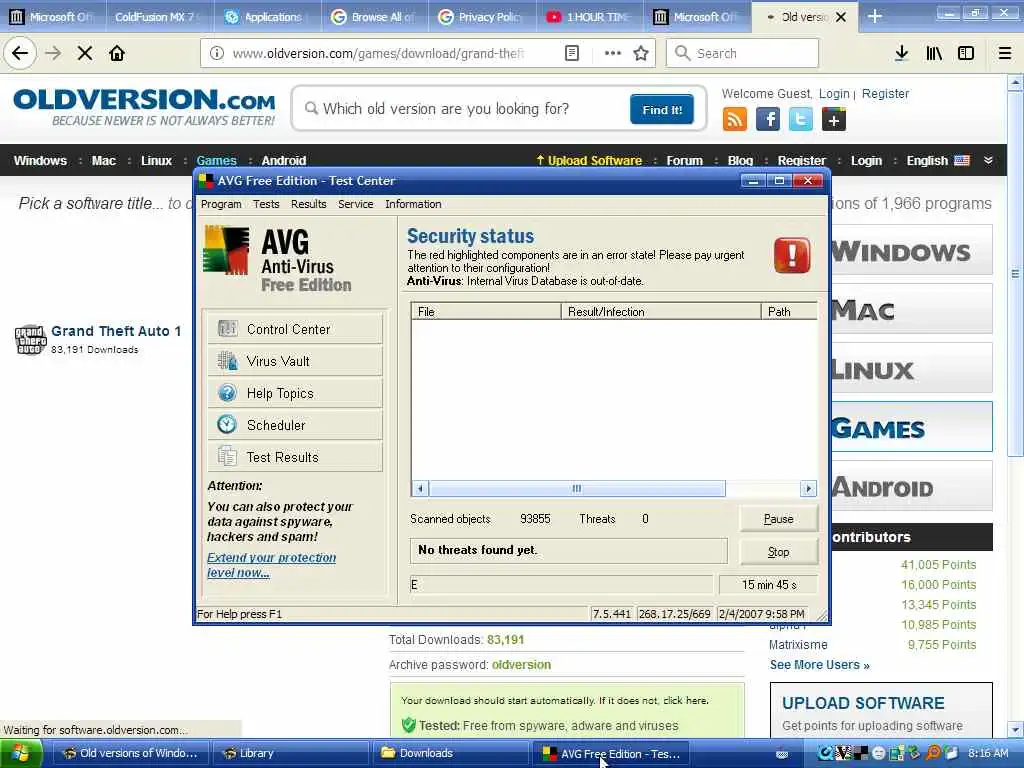Open Firefox downloads arrow icon
1024x768 pixels.
[901, 53]
